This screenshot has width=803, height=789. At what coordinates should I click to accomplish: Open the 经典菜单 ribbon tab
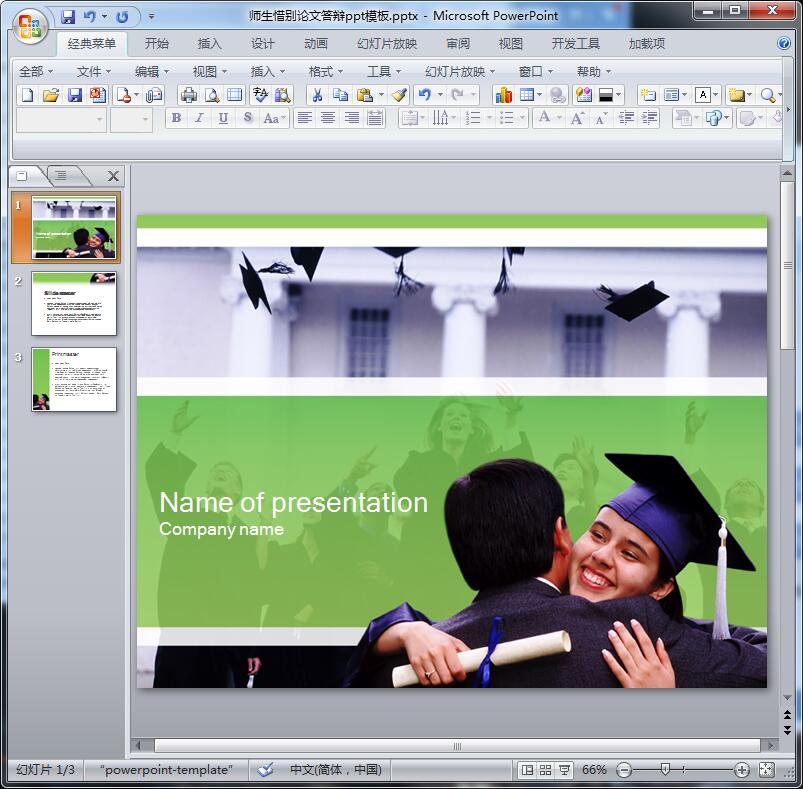[x=92, y=44]
